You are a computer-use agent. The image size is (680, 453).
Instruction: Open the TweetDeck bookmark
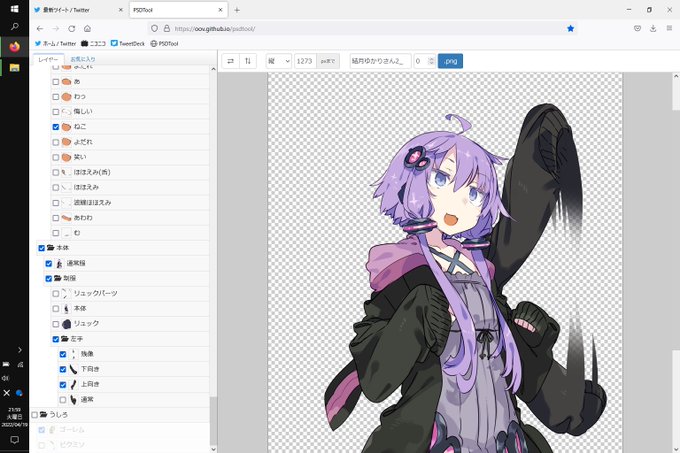coord(128,43)
